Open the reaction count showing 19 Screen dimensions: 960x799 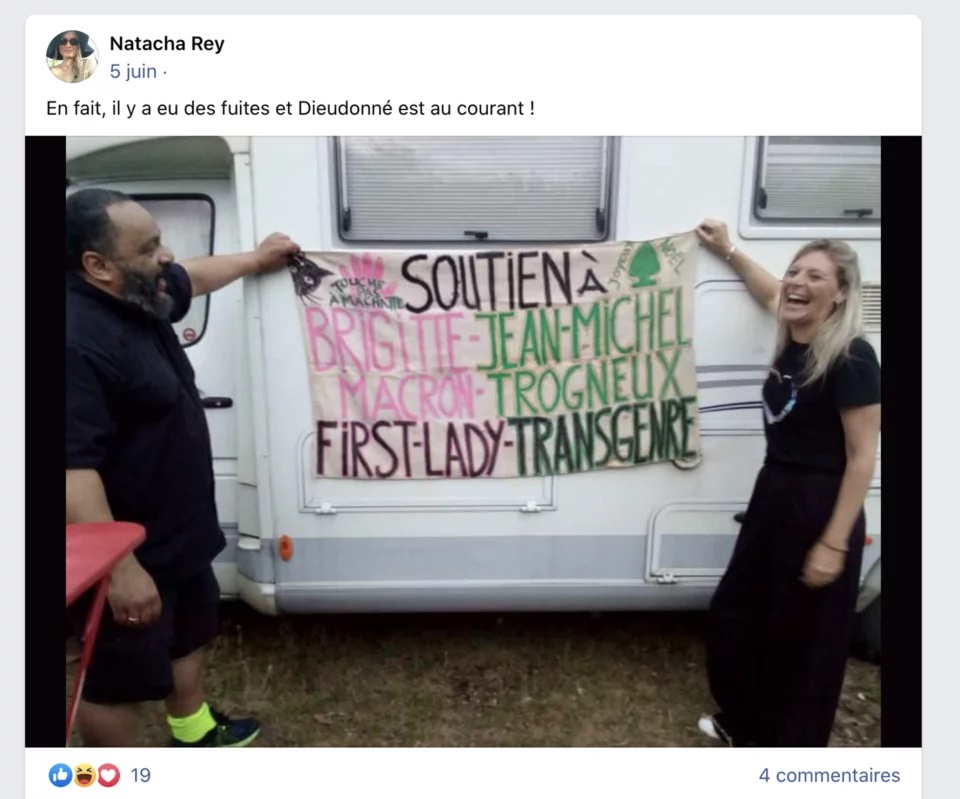pos(140,775)
